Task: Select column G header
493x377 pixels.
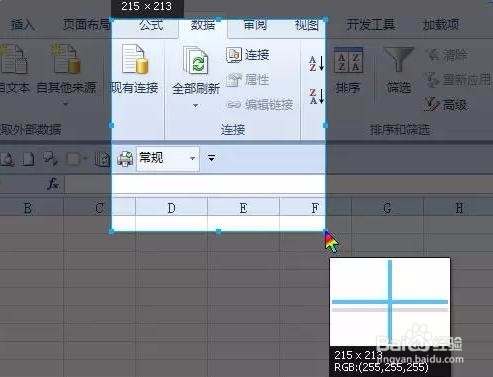Action: (387, 208)
